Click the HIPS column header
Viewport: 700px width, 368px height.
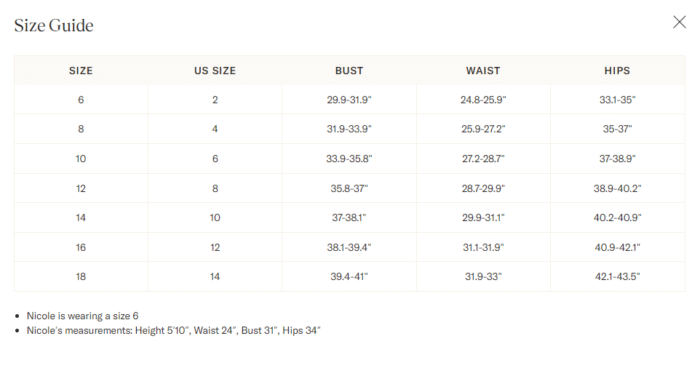[x=617, y=71]
